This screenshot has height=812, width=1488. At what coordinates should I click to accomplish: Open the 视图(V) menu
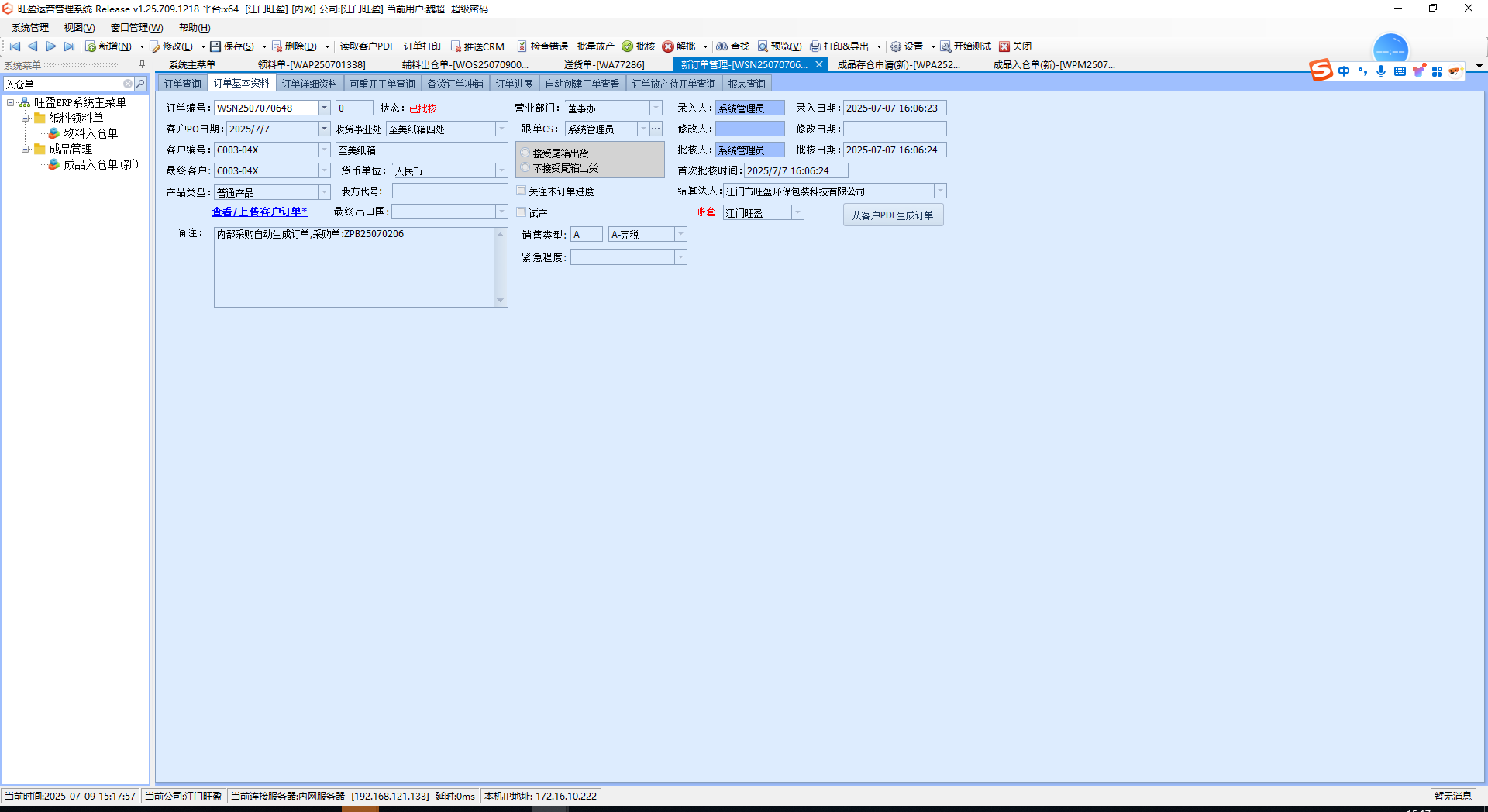pyautogui.click(x=79, y=28)
